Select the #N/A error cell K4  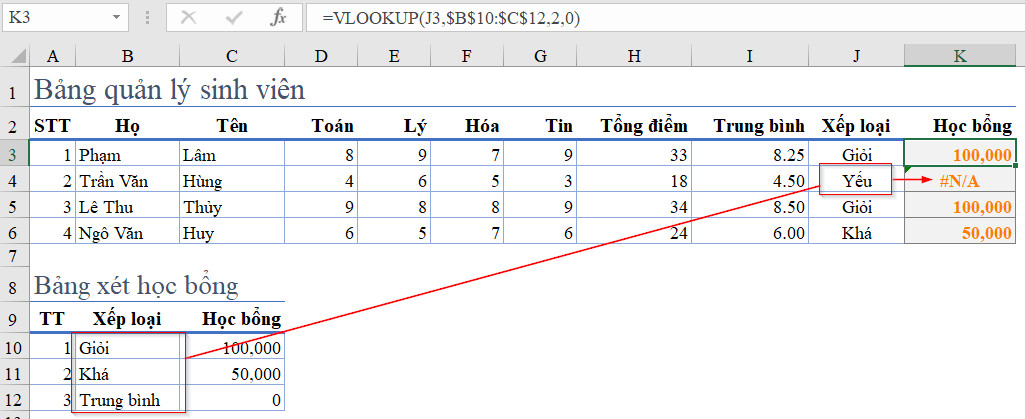point(960,181)
